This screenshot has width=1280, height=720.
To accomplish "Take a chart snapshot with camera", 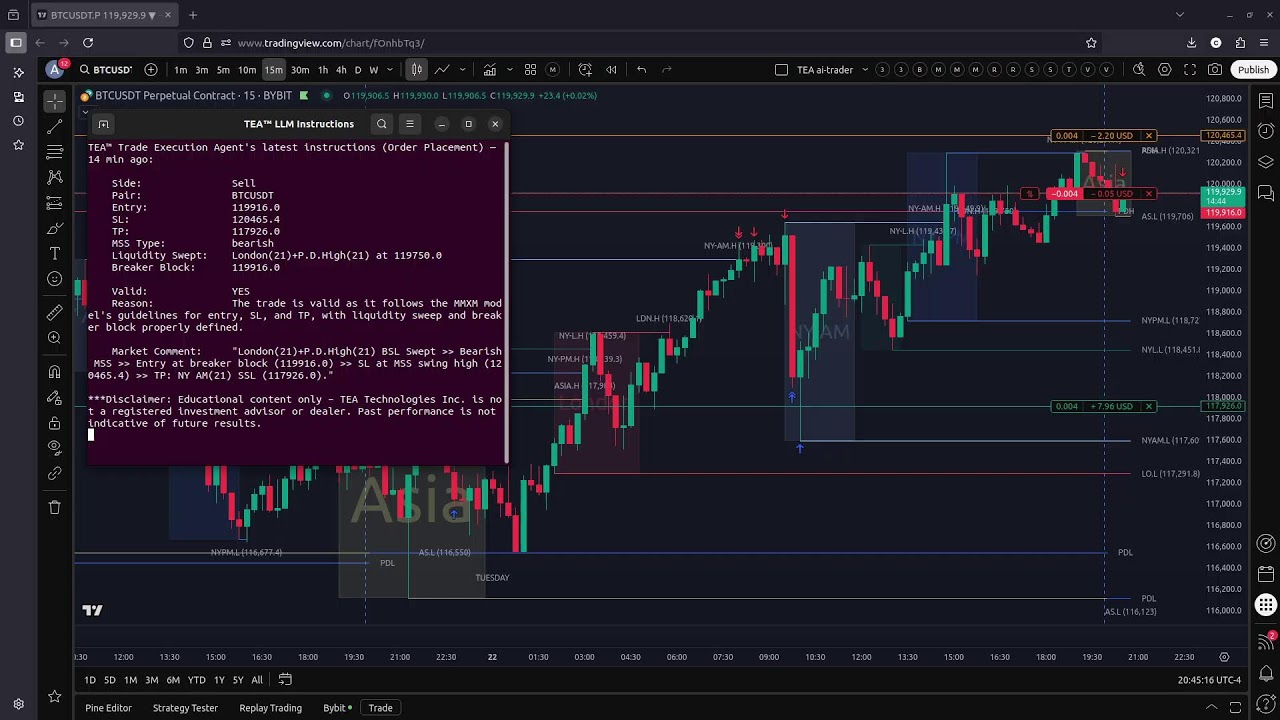I will point(1215,70).
